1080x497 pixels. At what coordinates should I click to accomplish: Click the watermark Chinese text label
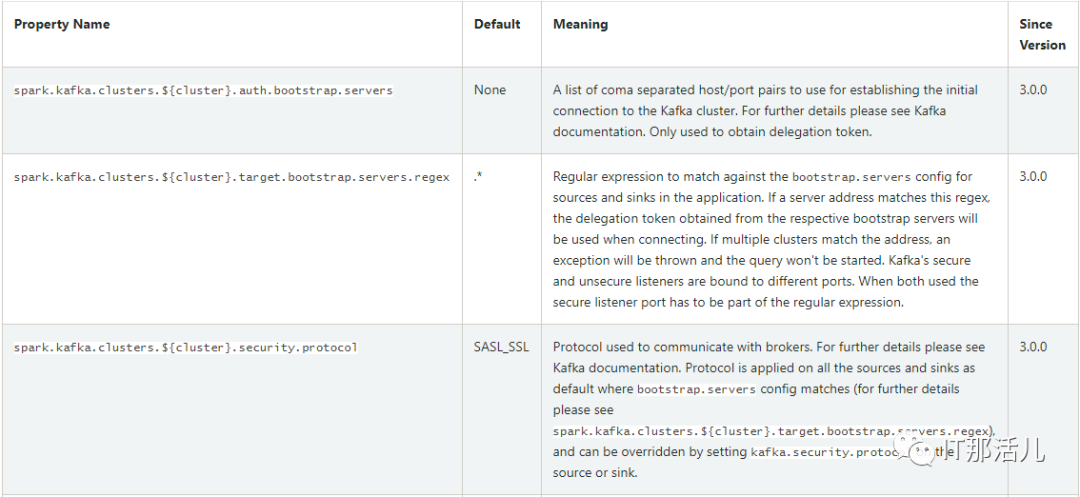coord(995,452)
